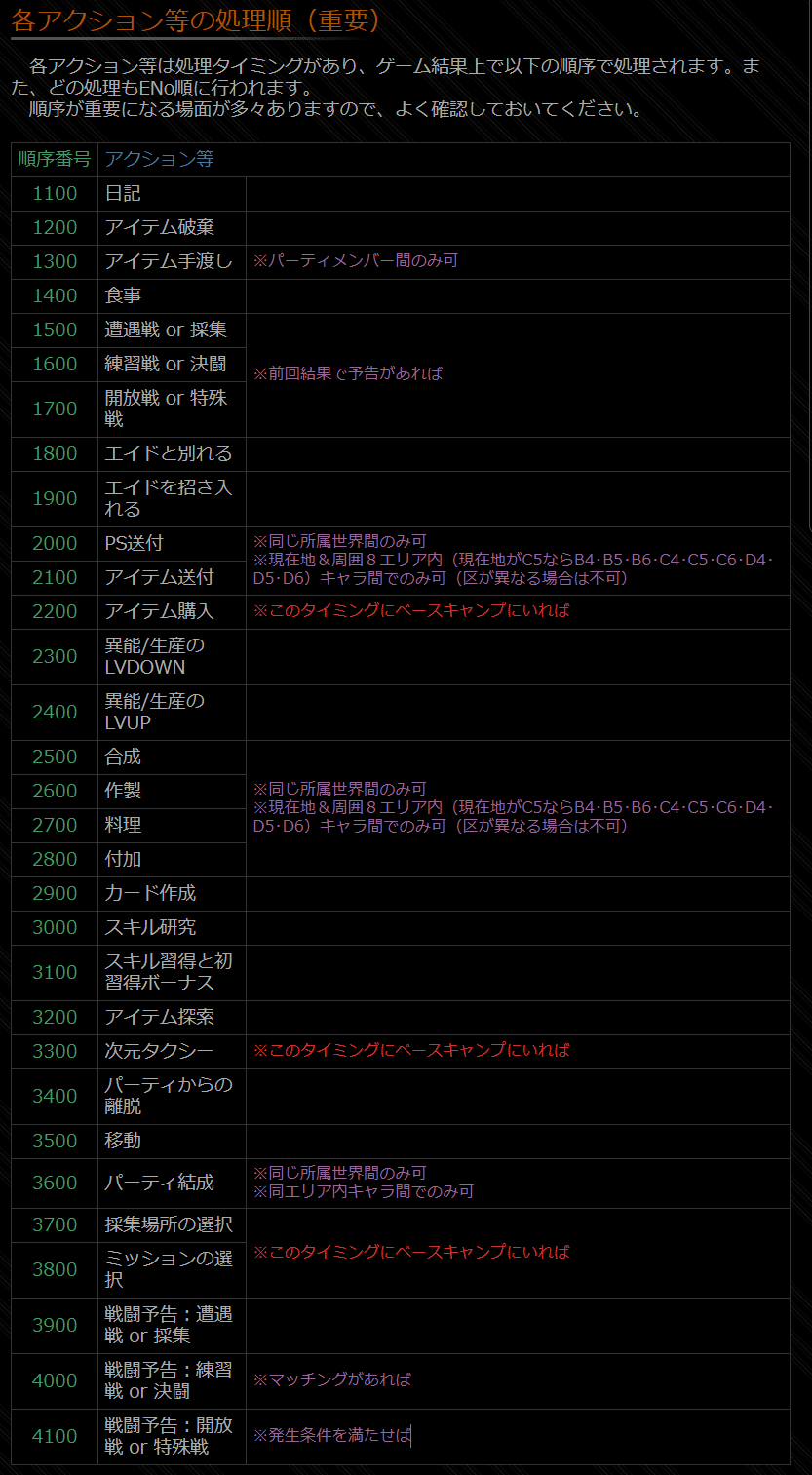812x1475 pixels.
Task: Select order number 4100
Action: coord(55,1437)
